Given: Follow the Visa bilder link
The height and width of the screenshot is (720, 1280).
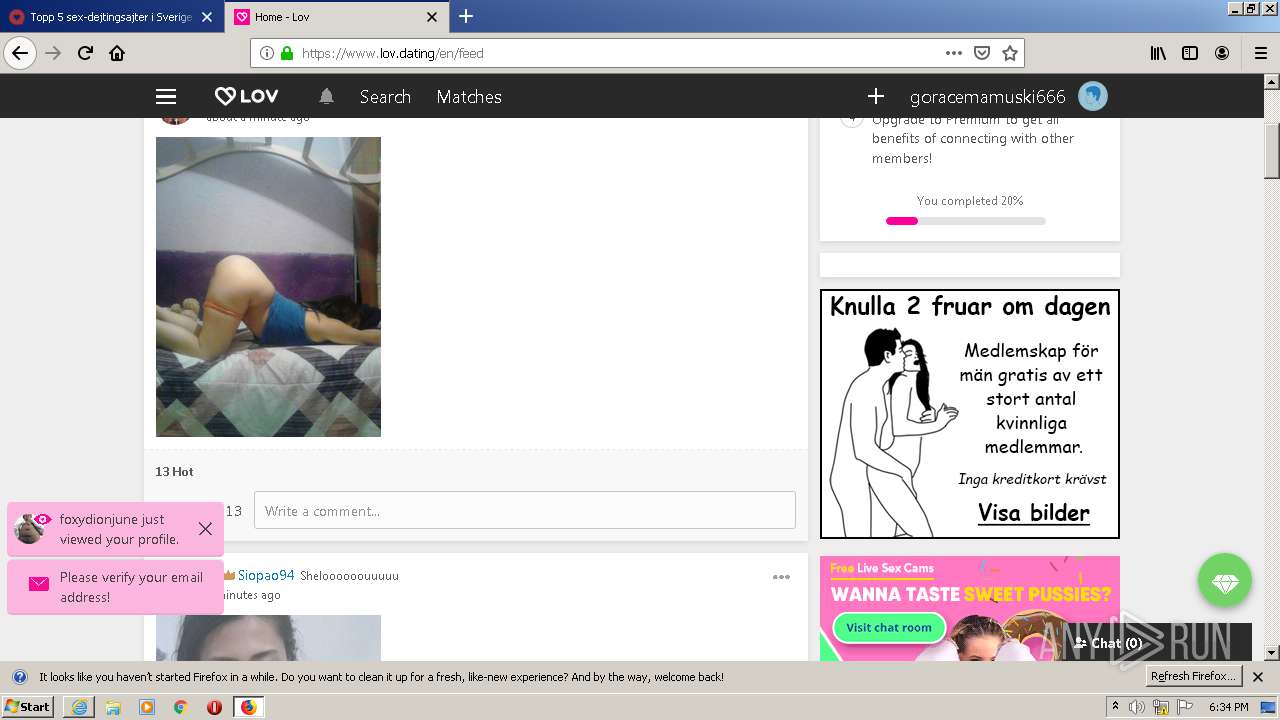Looking at the screenshot, I should pos(1033,513).
